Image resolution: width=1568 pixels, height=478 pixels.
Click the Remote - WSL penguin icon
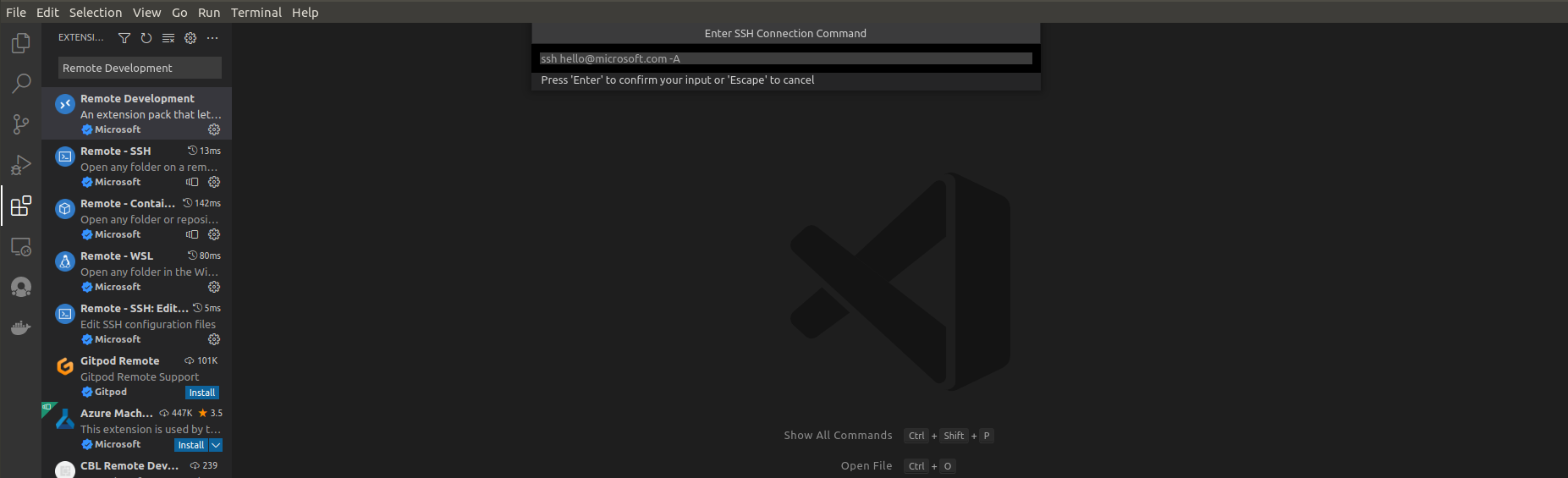coord(65,261)
